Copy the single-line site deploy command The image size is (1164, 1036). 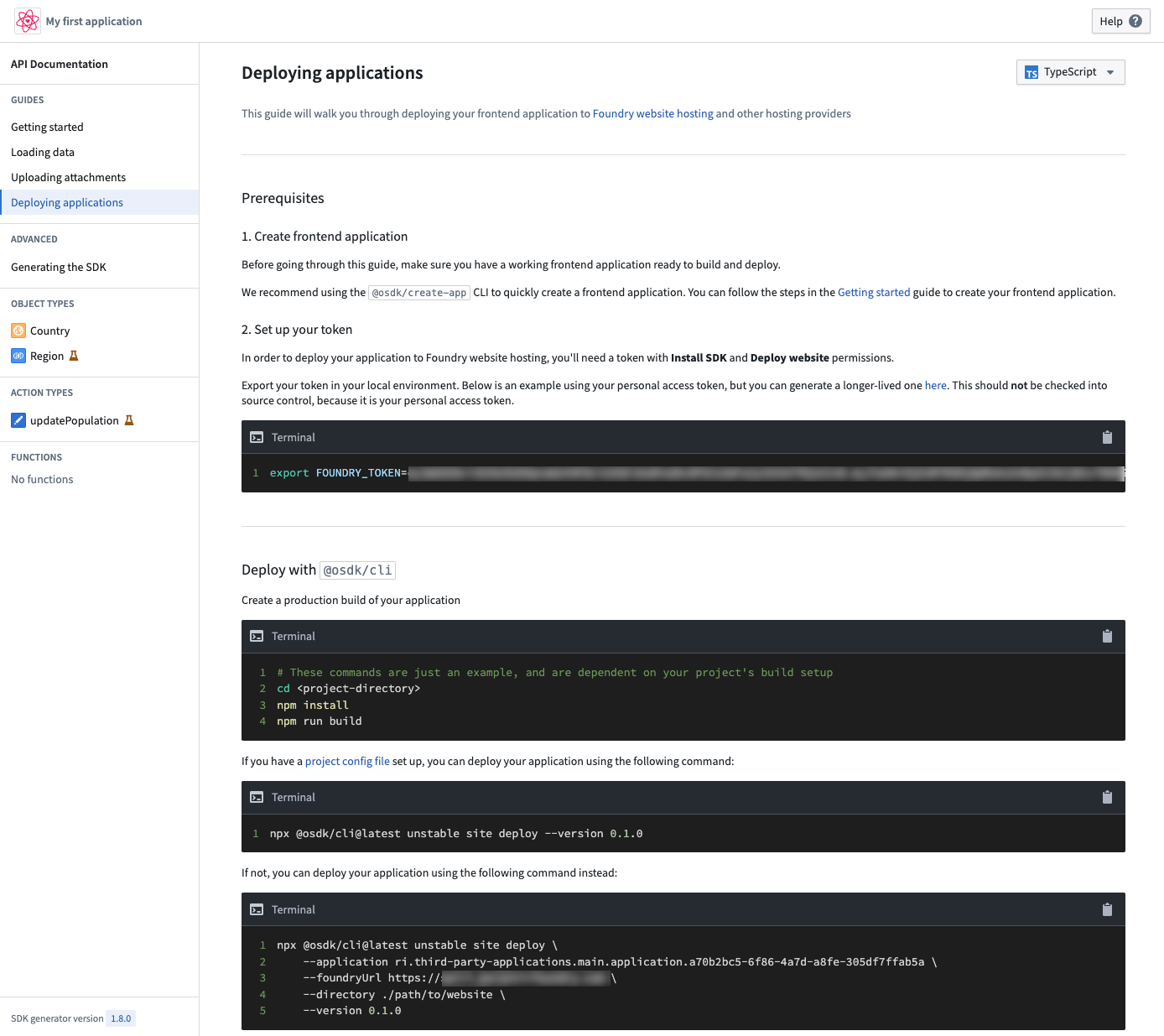pyautogui.click(x=1107, y=797)
